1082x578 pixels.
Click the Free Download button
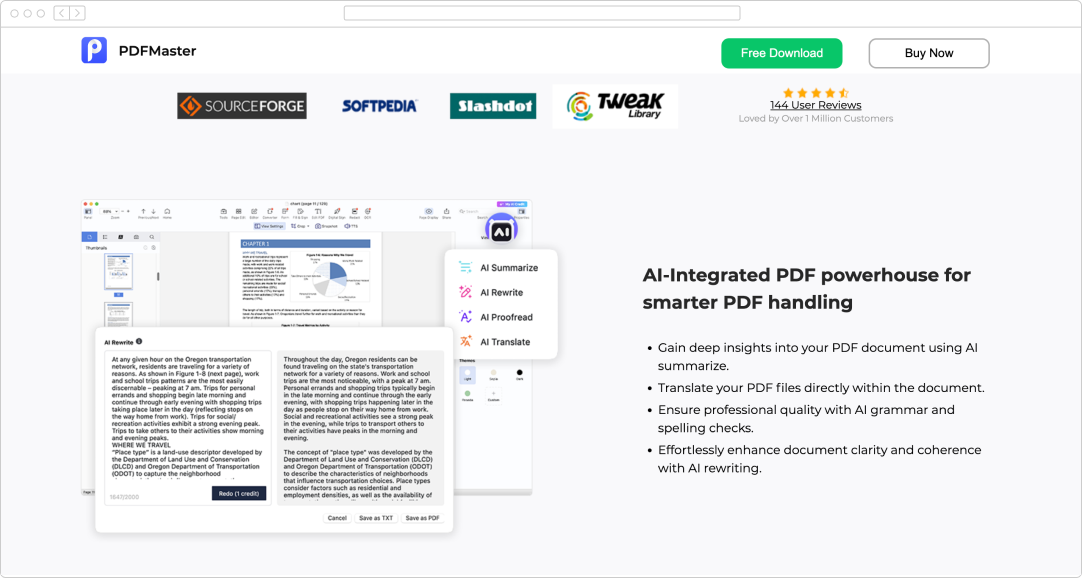pos(781,53)
